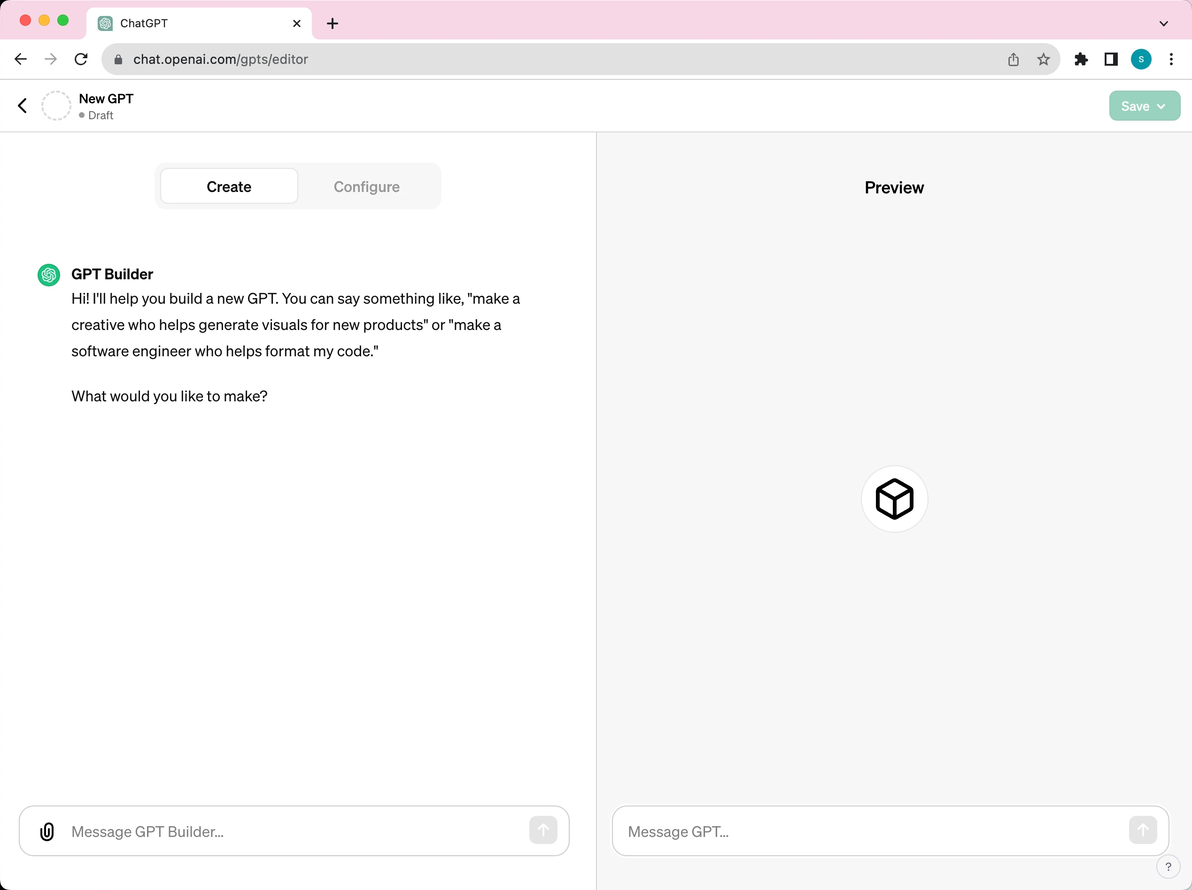Focus the Message GPT Builder input field
1192x890 pixels.
294,831
